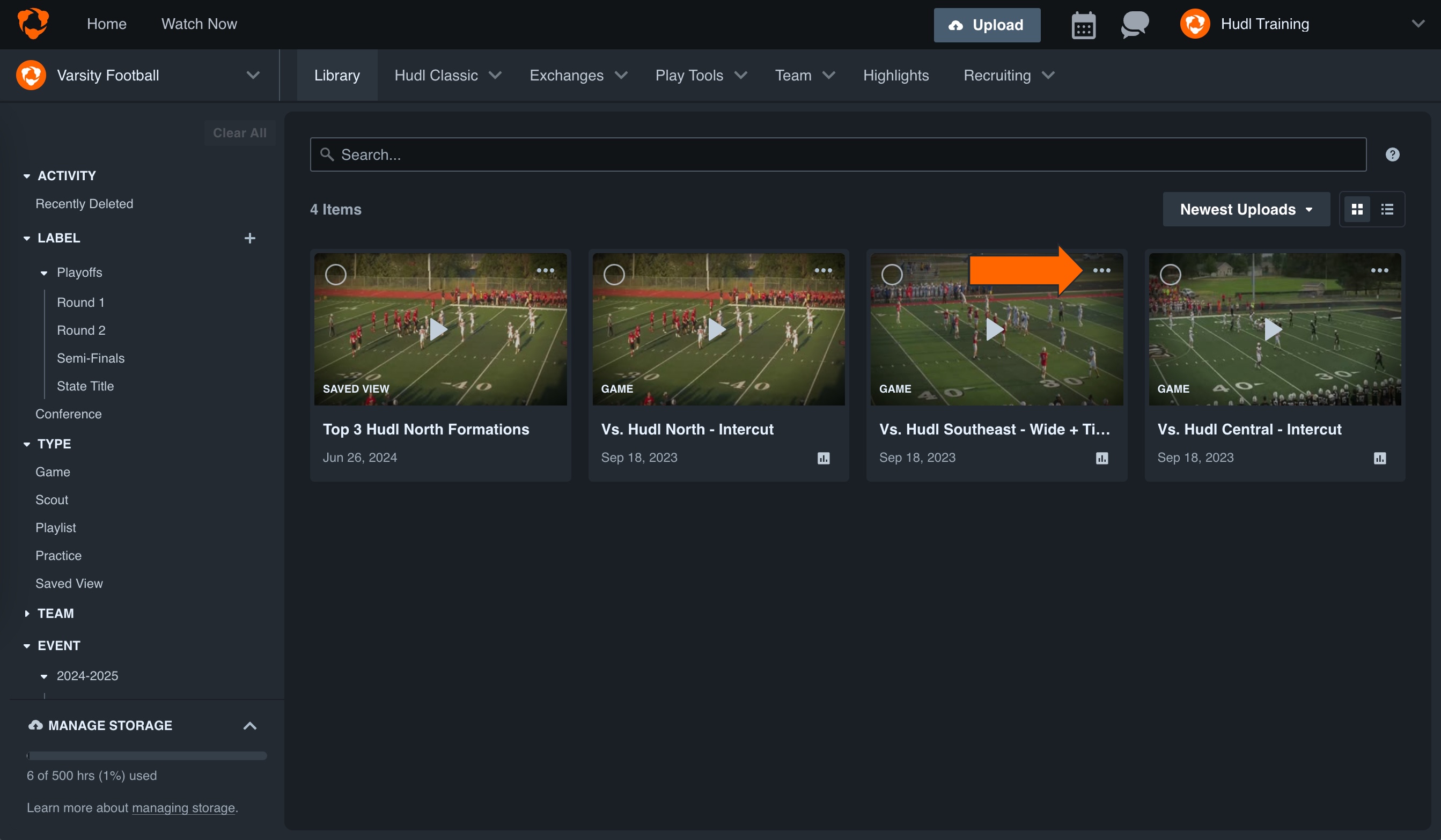Open the three-dot menu on Vs. Hudl Southeast
This screenshot has height=840, width=1441.
[1102, 270]
